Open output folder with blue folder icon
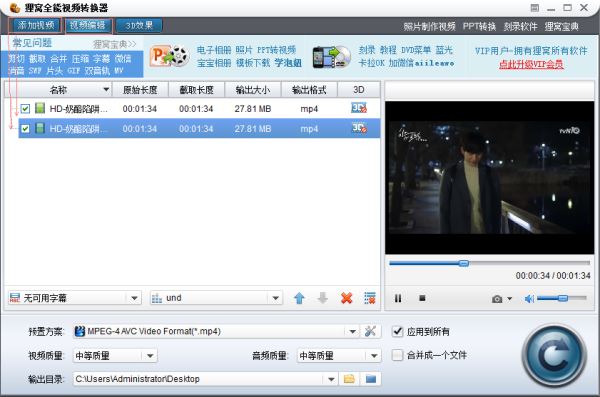This screenshot has width=600, height=397. pos(370,379)
